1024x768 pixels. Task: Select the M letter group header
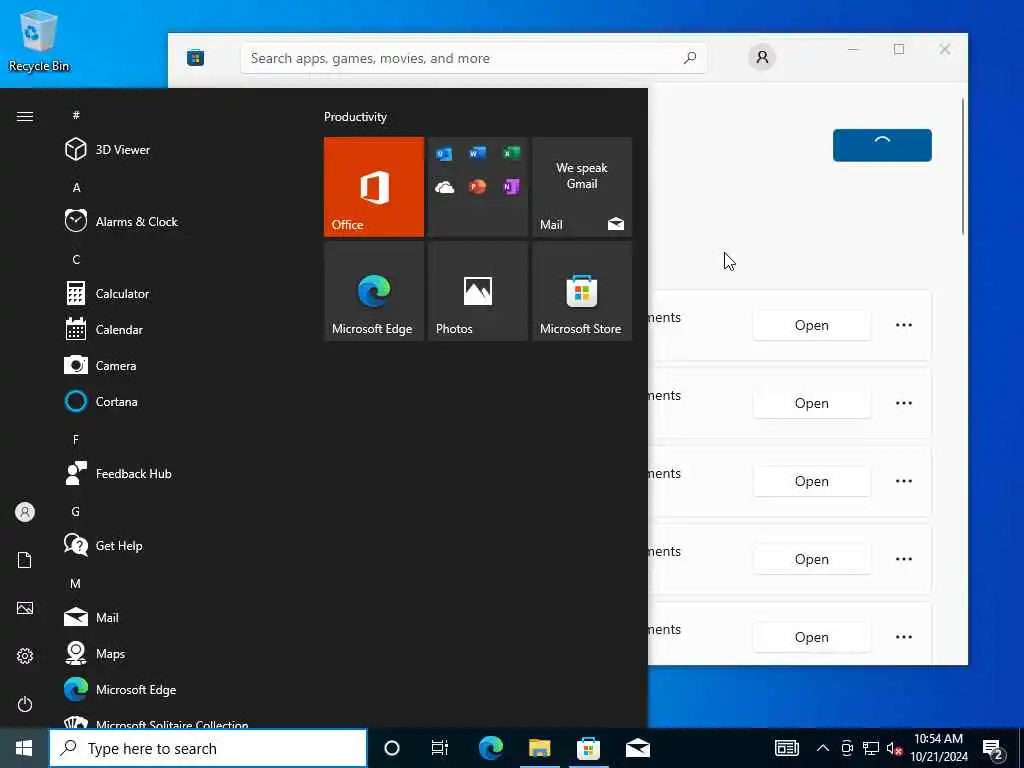click(75, 583)
